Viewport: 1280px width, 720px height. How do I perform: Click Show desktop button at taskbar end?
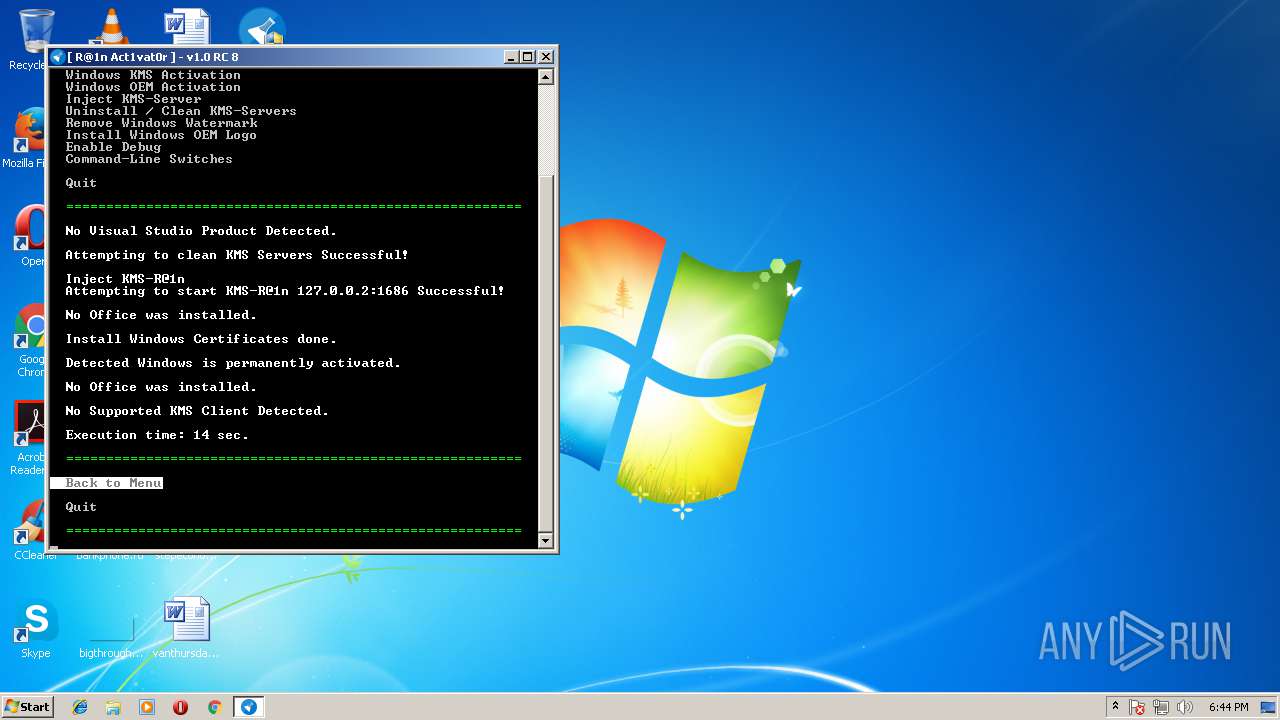1268,707
